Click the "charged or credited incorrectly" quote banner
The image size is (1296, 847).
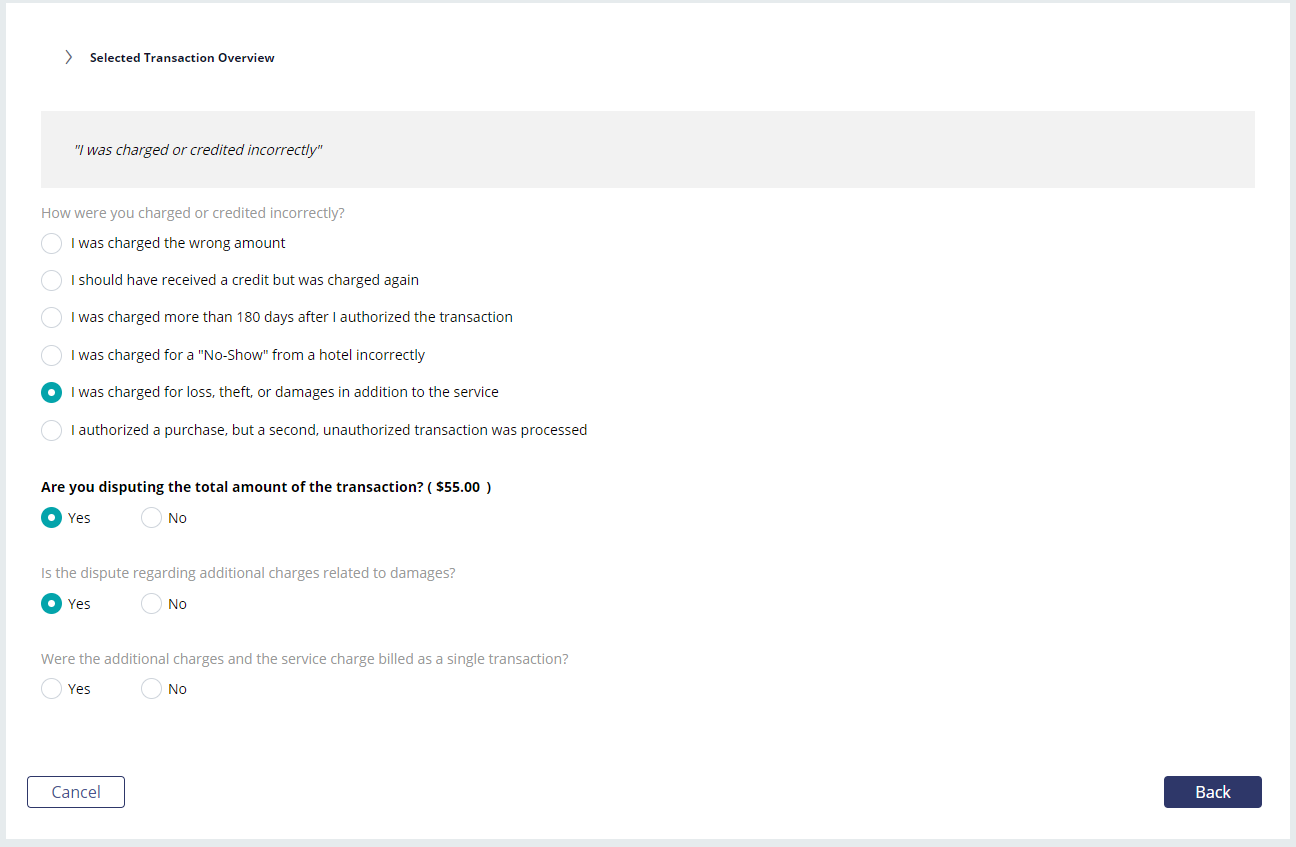coord(648,150)
